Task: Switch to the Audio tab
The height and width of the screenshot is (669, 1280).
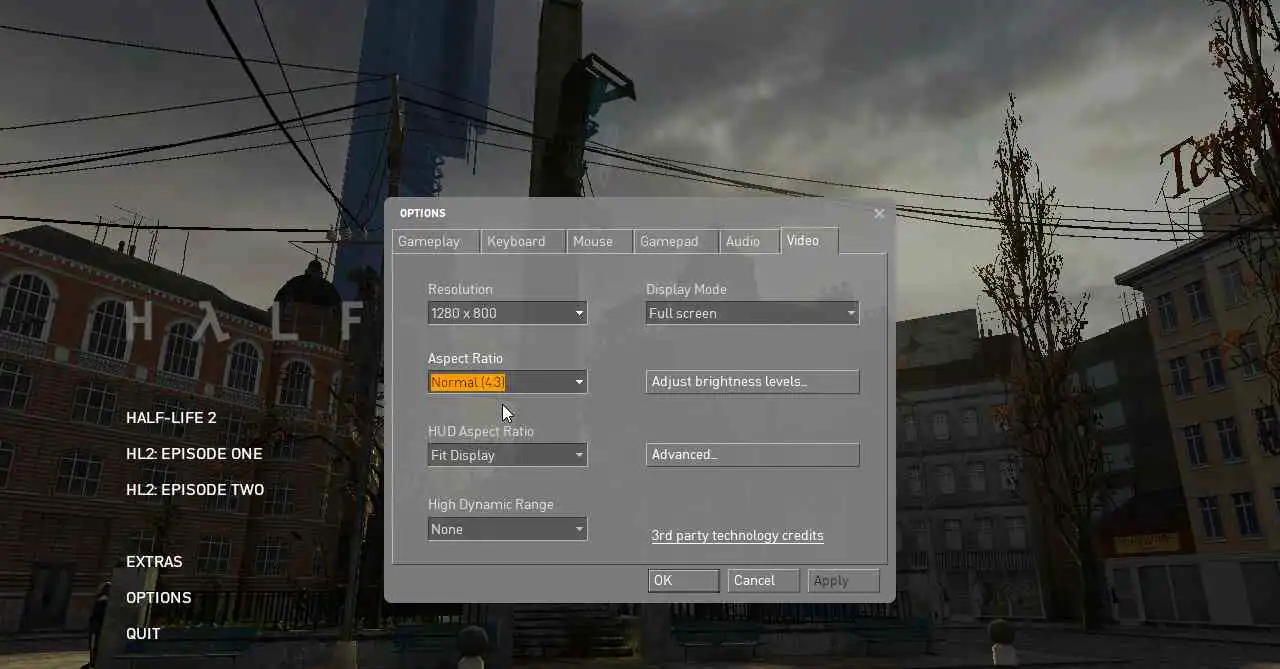Action: (x=749, y=241)
